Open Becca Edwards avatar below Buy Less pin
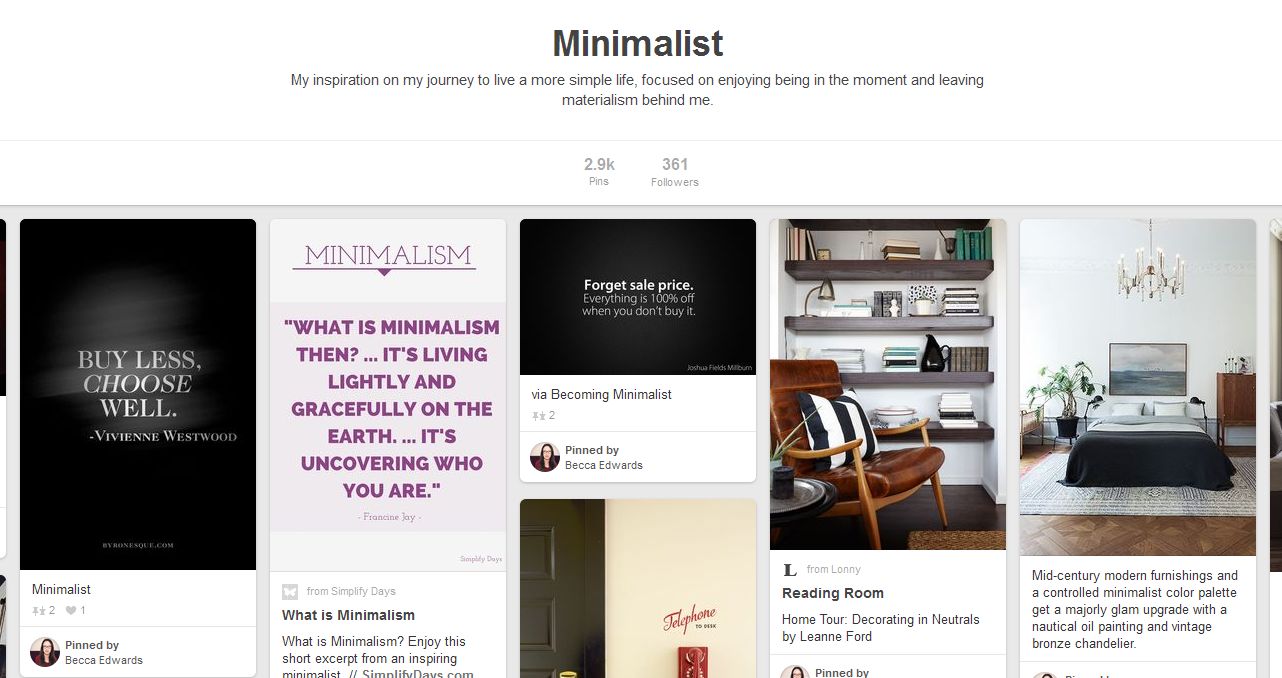The image size is (1282, 678). coord(45,652)
